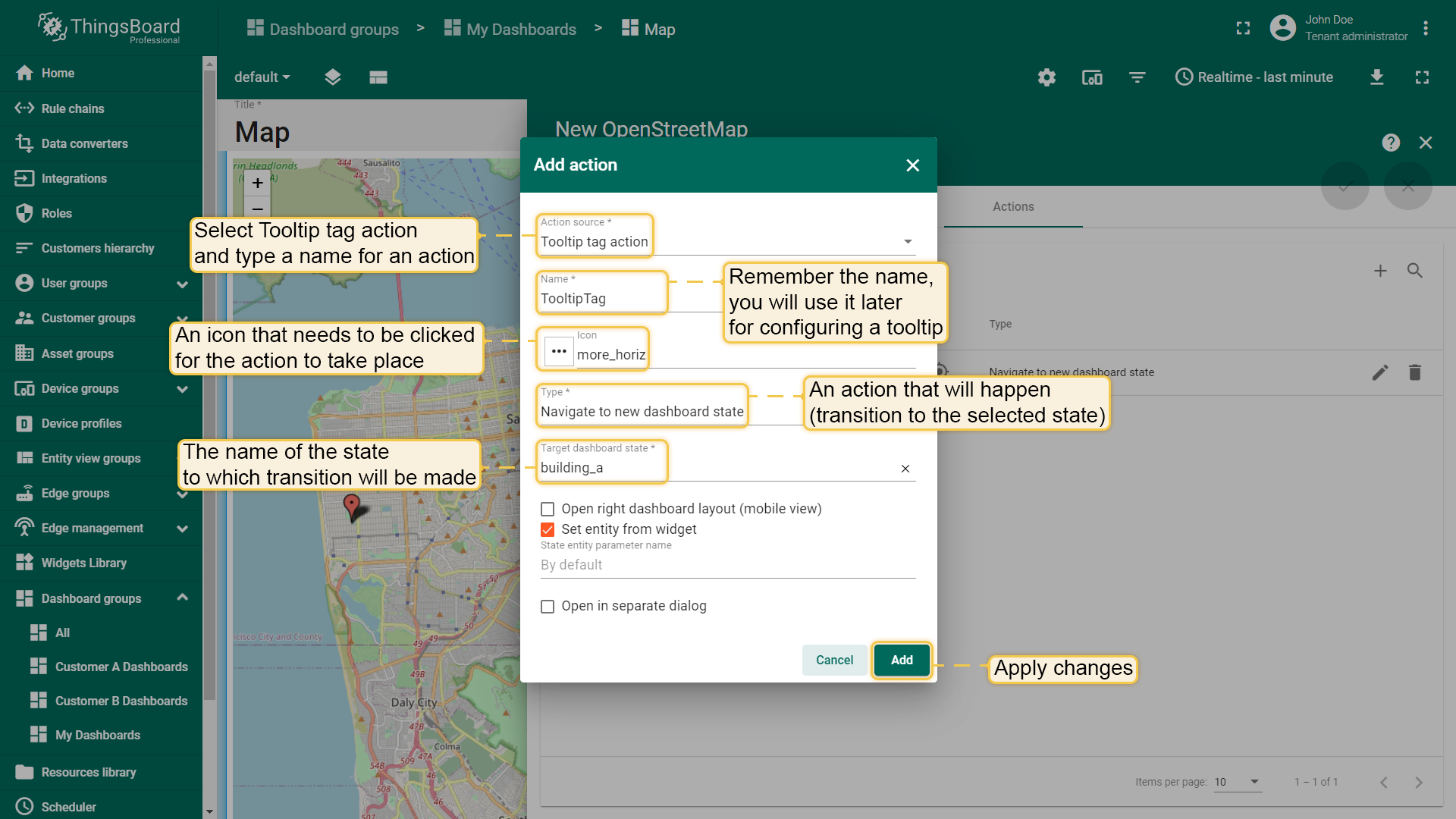Enable Open in separate dialog checkbox
This screenshot has width=1456, height=819.
pyautogui.click(x=548, y=607)
